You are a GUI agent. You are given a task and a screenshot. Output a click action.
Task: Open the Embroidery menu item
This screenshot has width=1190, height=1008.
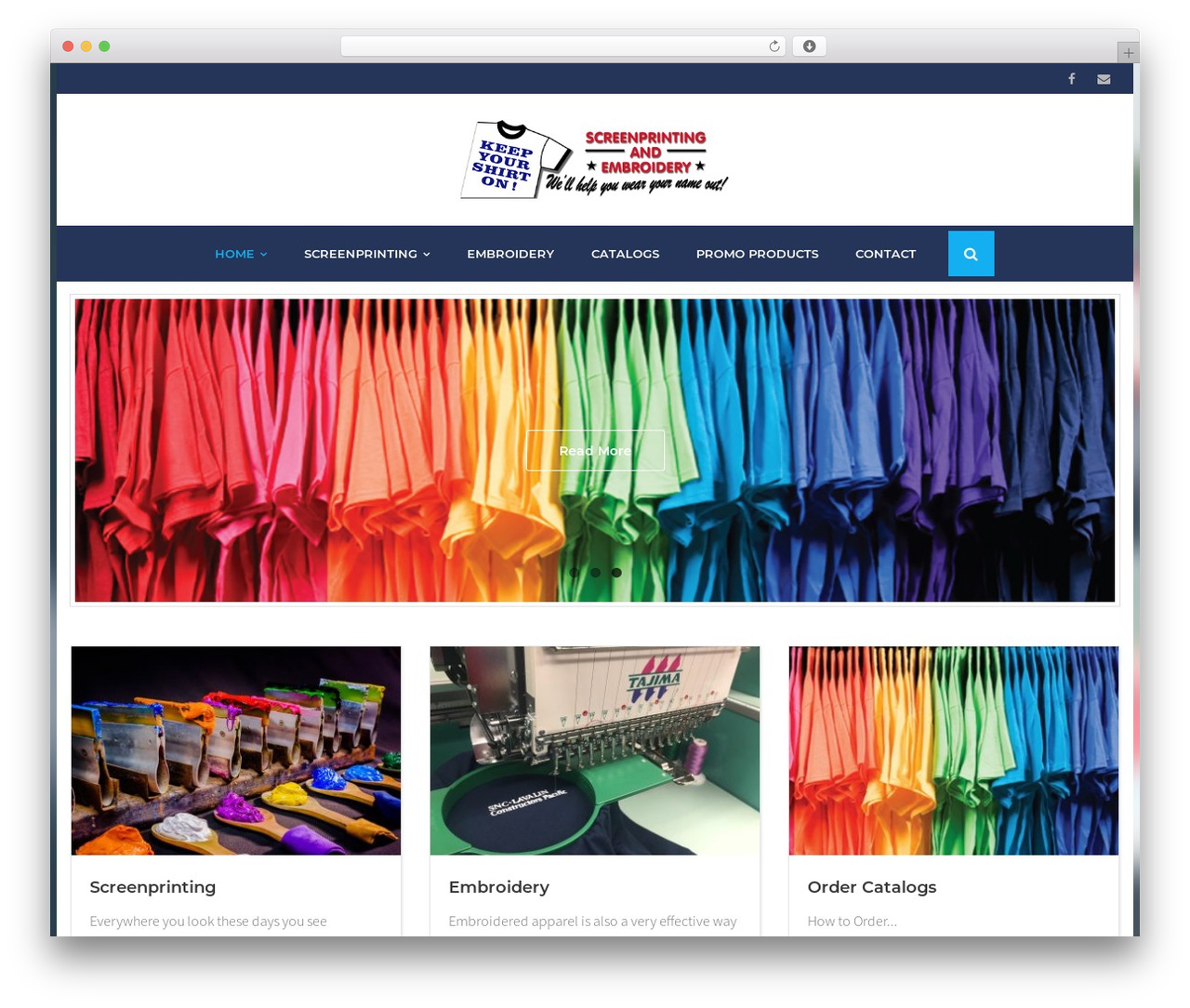510,254
